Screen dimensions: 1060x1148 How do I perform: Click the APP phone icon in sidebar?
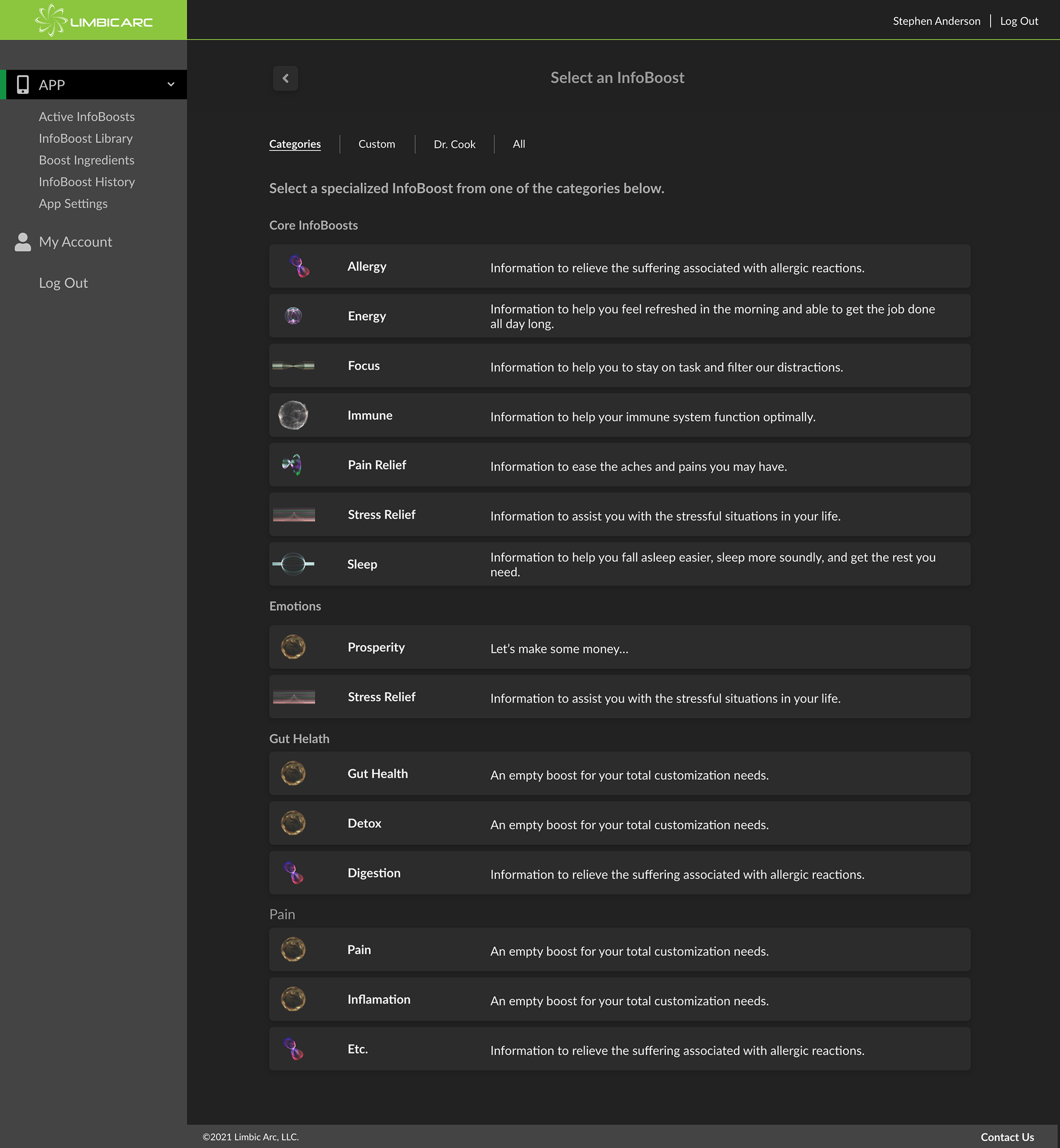coord(23,84)
